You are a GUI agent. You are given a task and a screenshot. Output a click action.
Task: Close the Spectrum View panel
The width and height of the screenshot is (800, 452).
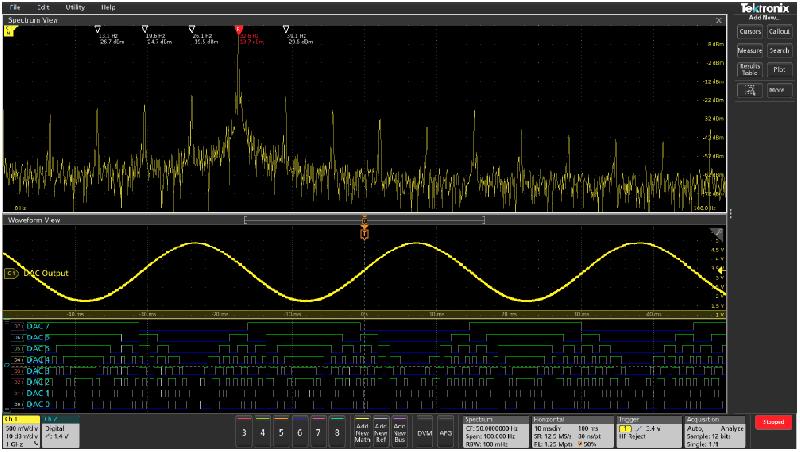tap(720, 20)
